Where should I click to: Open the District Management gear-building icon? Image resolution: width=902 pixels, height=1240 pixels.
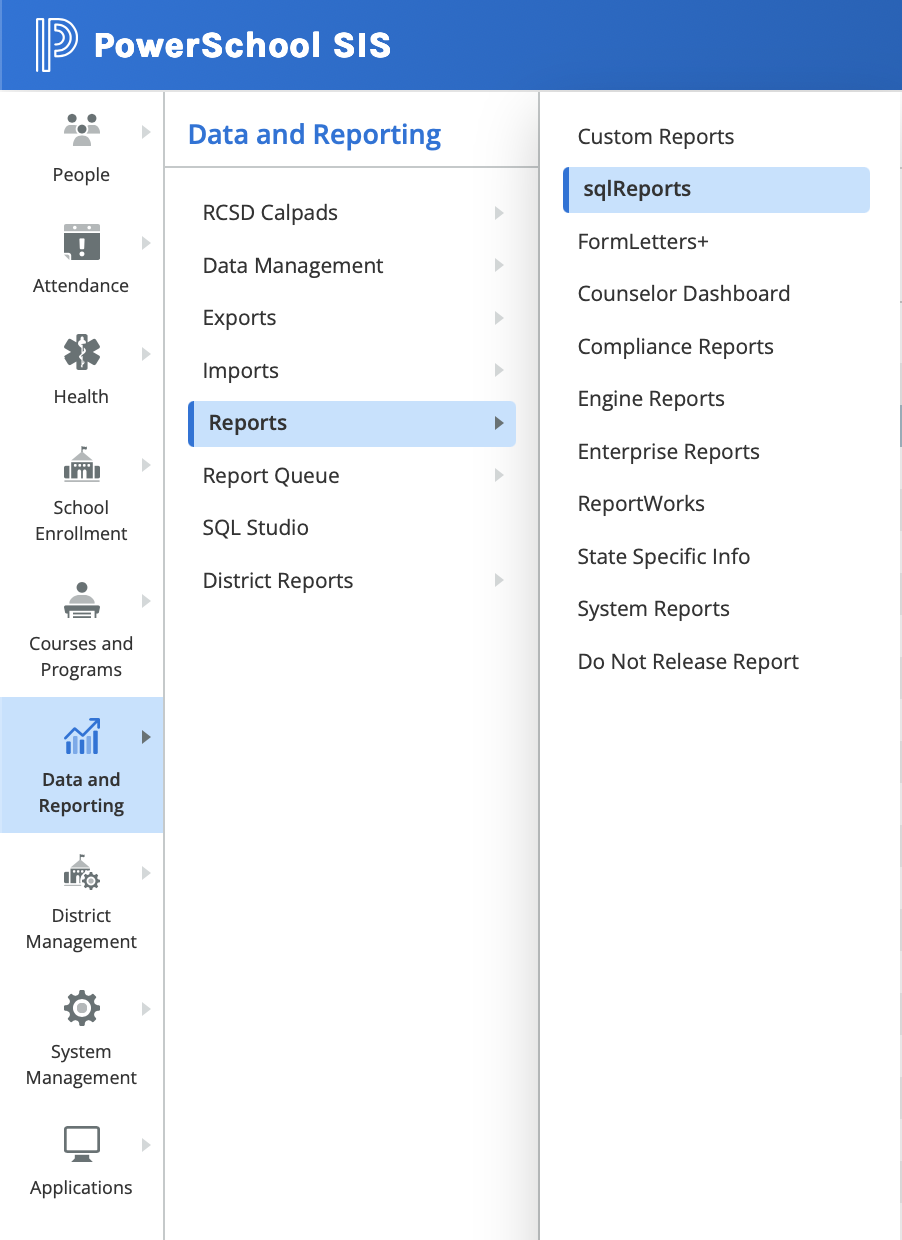[x=81, y=872]
